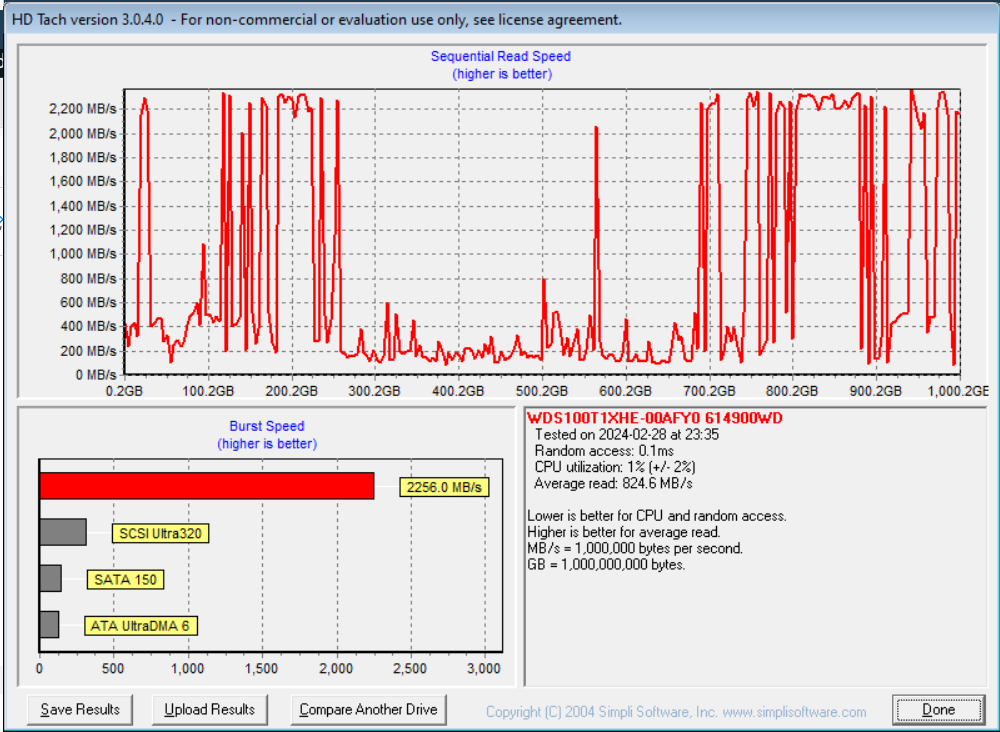
Task: Click the ATA UltraDMA 6 label
Action: [139, 626]
